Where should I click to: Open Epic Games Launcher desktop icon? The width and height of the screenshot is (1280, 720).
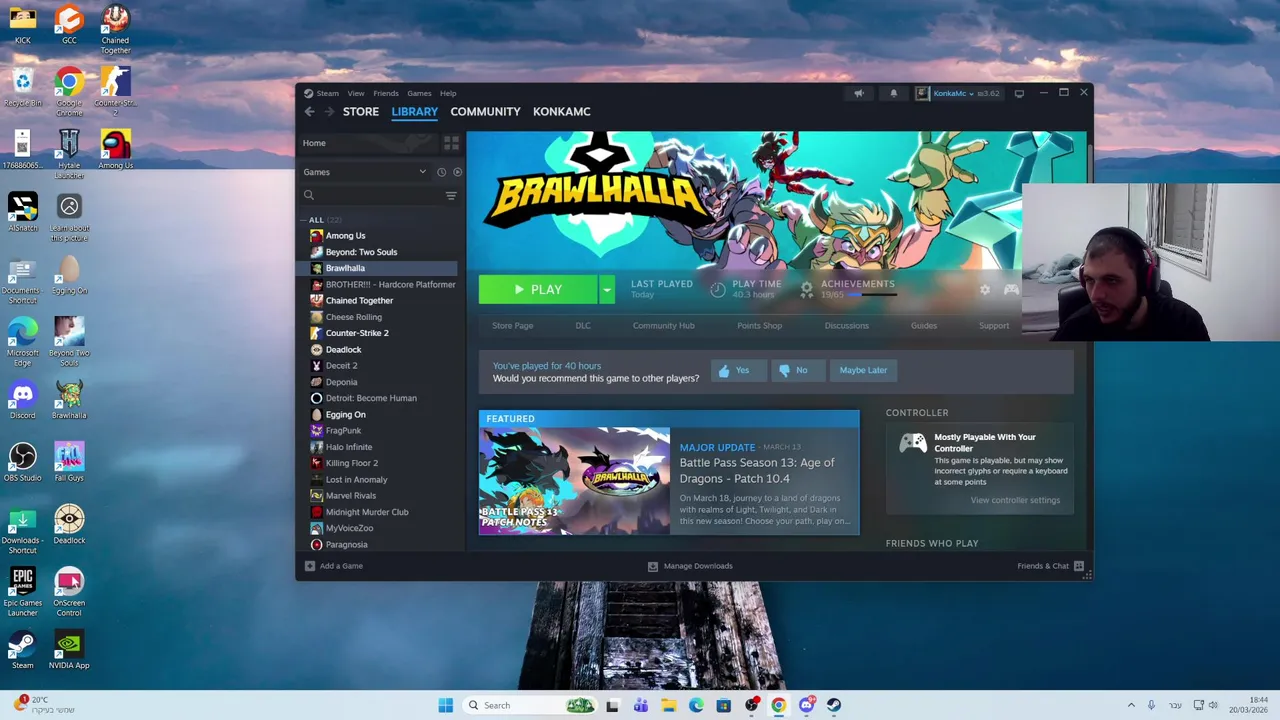coord(22,590)
